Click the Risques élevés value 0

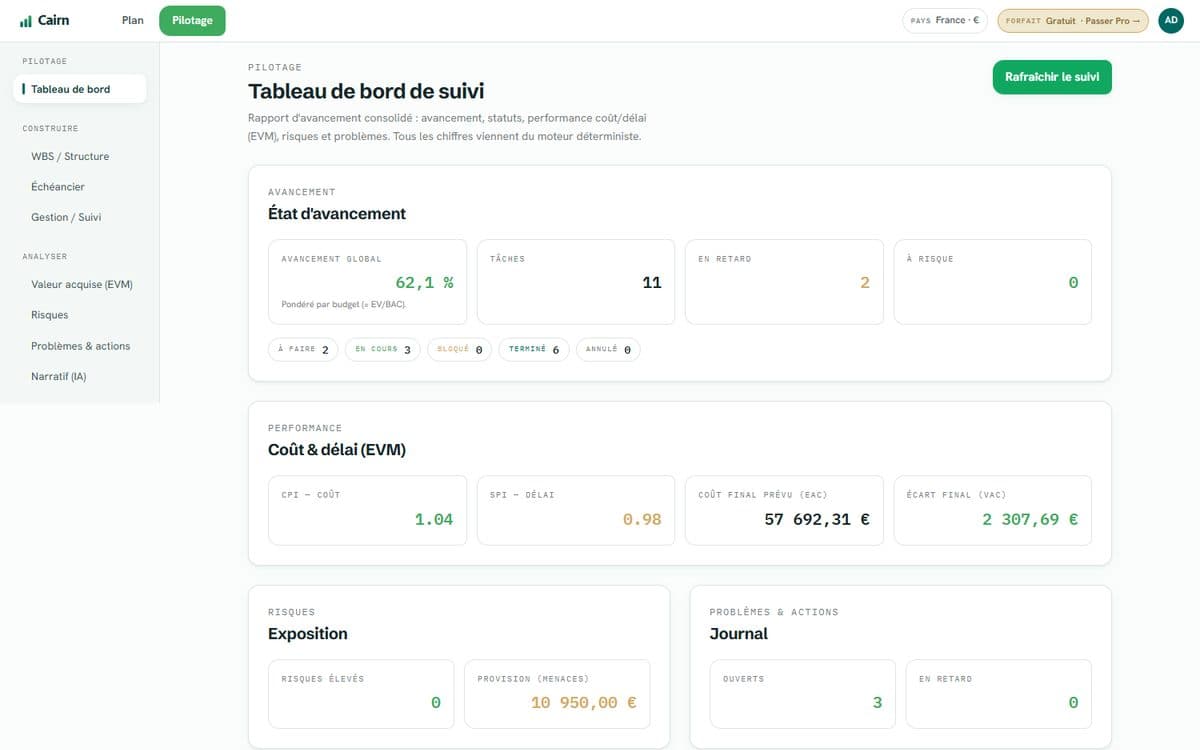436,703
